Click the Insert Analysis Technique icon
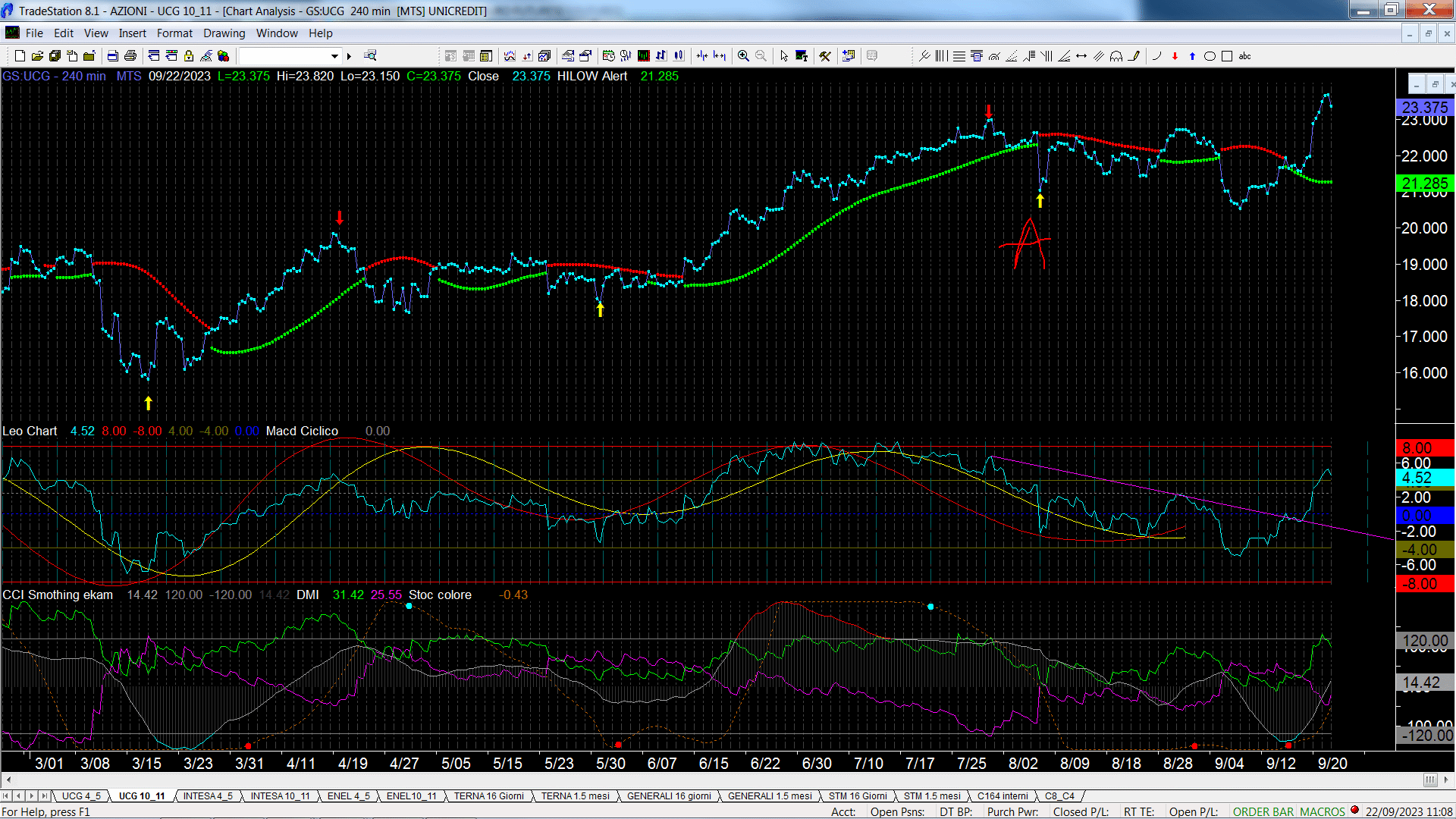 coord(510,56)
